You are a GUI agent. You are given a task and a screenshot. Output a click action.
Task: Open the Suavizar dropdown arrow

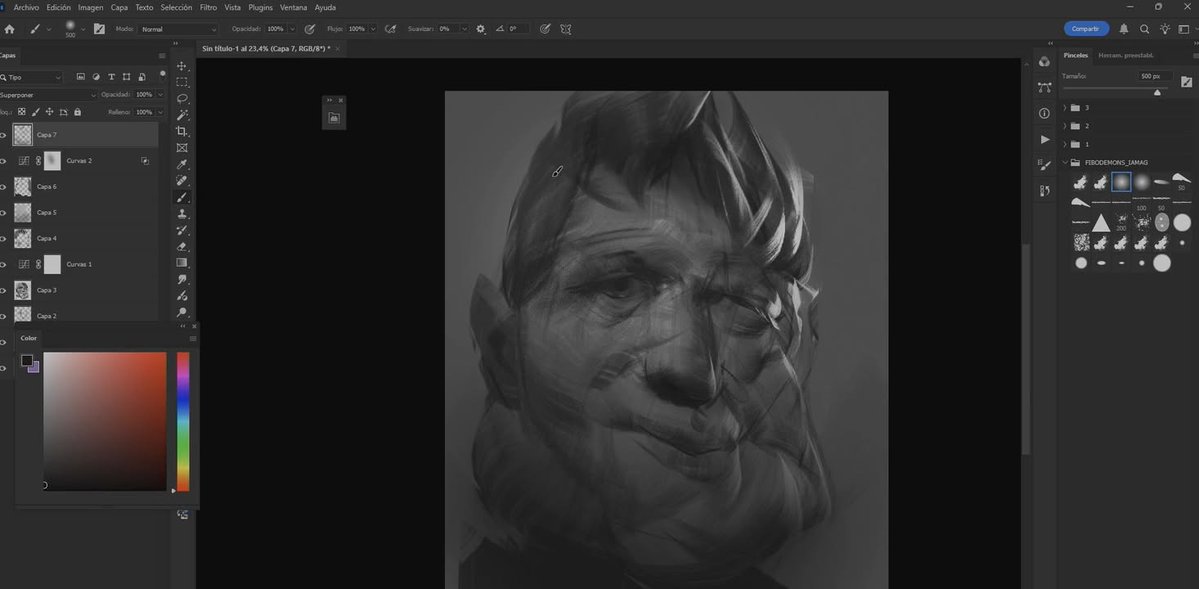coord(464,29)
